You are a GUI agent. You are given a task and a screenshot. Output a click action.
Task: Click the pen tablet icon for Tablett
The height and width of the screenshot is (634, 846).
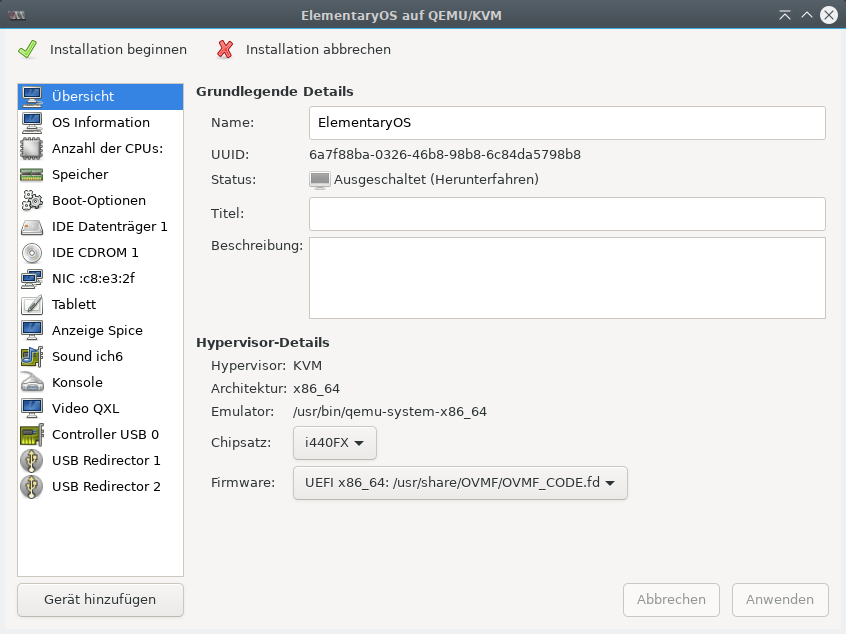(x=32, y=304)
